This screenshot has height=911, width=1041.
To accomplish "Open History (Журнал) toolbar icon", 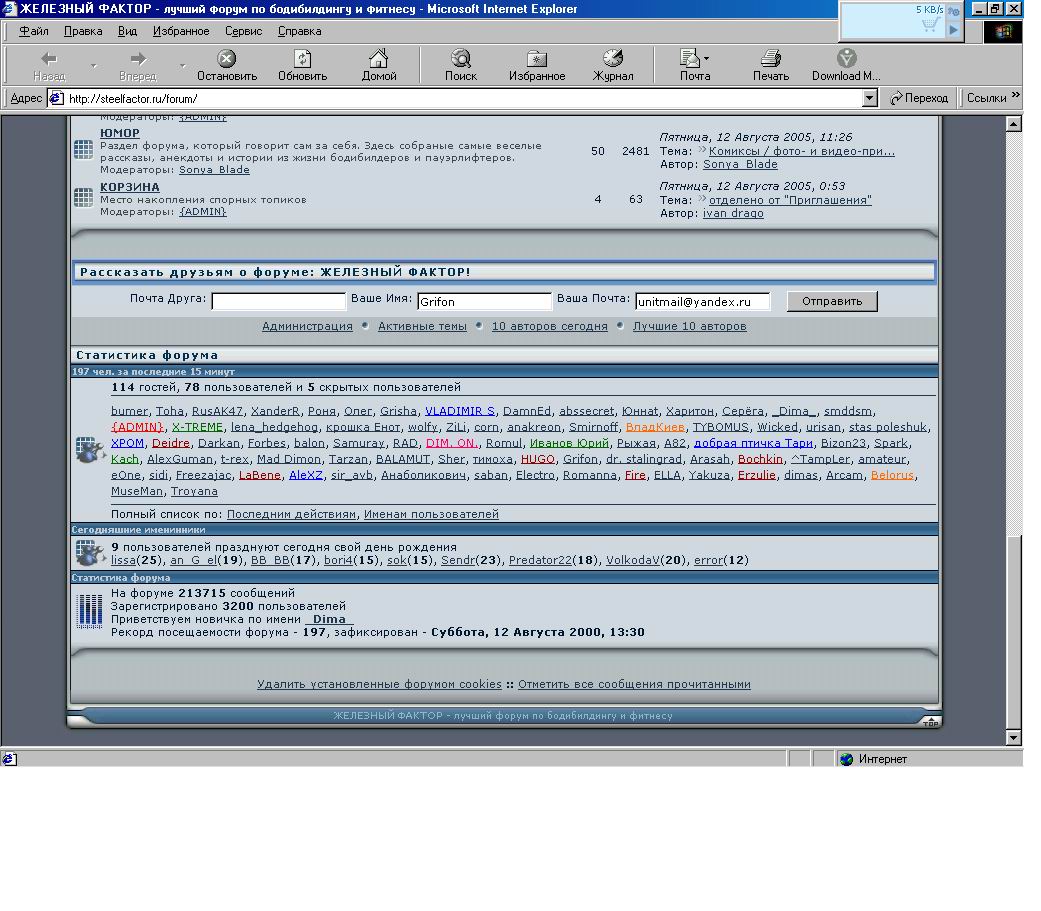I will (x=612, y=59).
